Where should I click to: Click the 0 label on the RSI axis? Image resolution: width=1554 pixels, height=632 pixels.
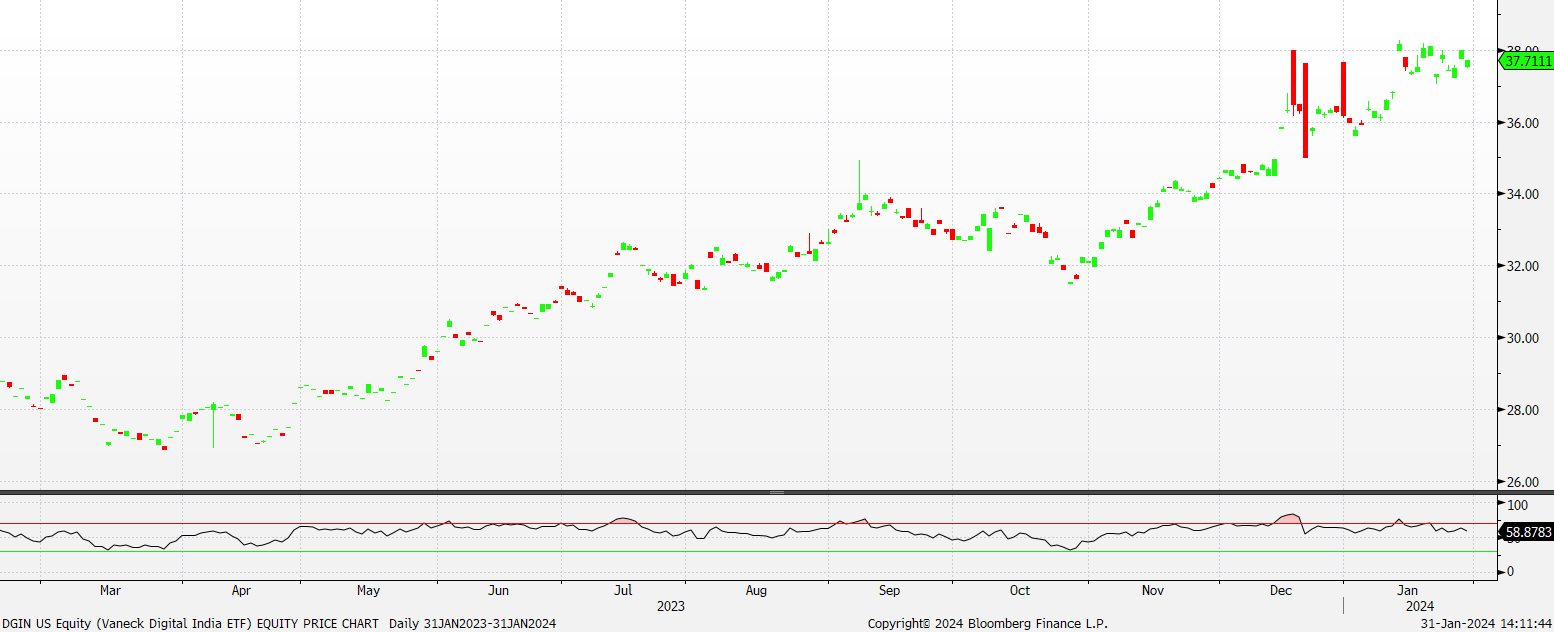point(1510,571)
